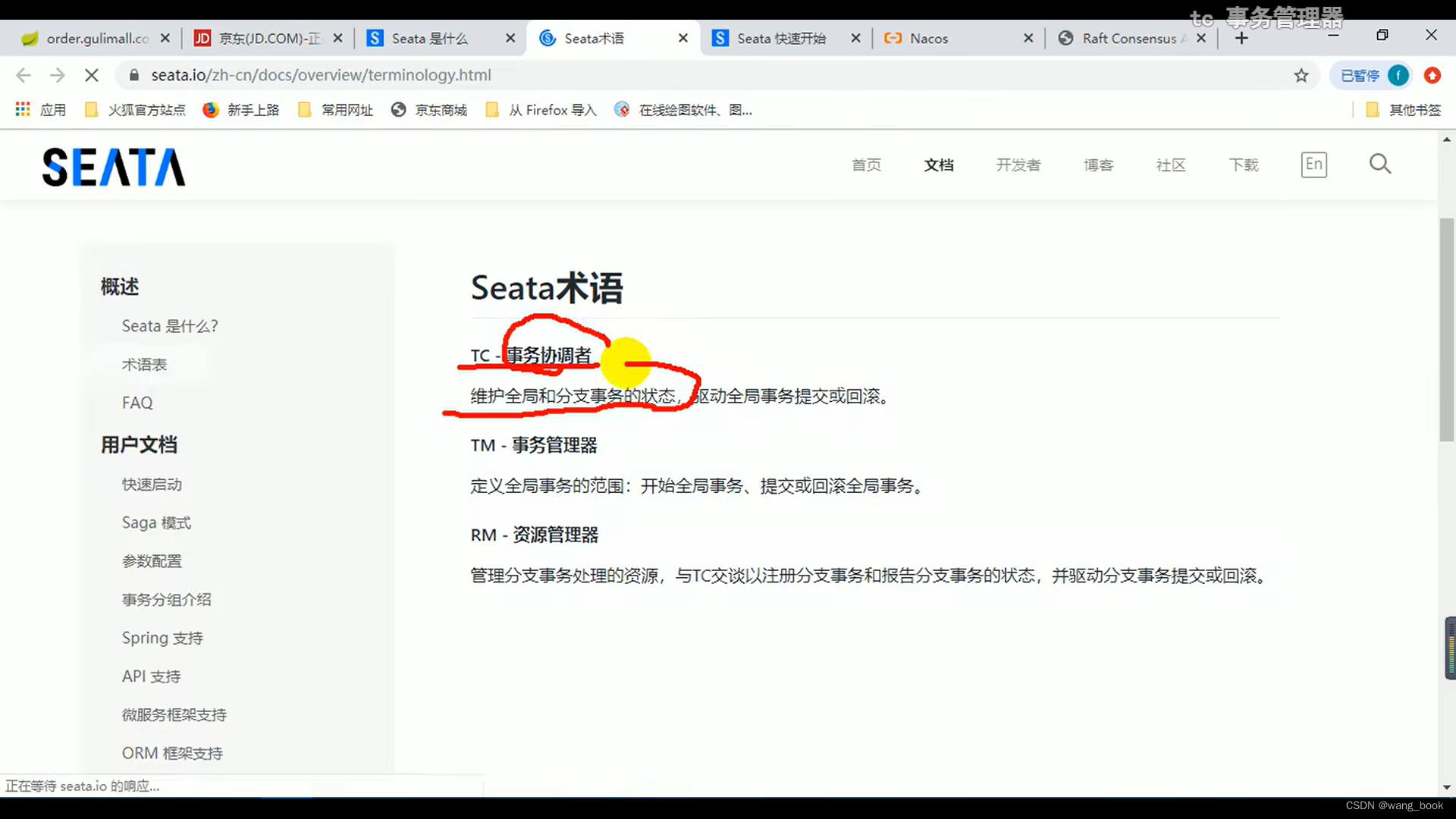Click the SEATA logo

114,167
